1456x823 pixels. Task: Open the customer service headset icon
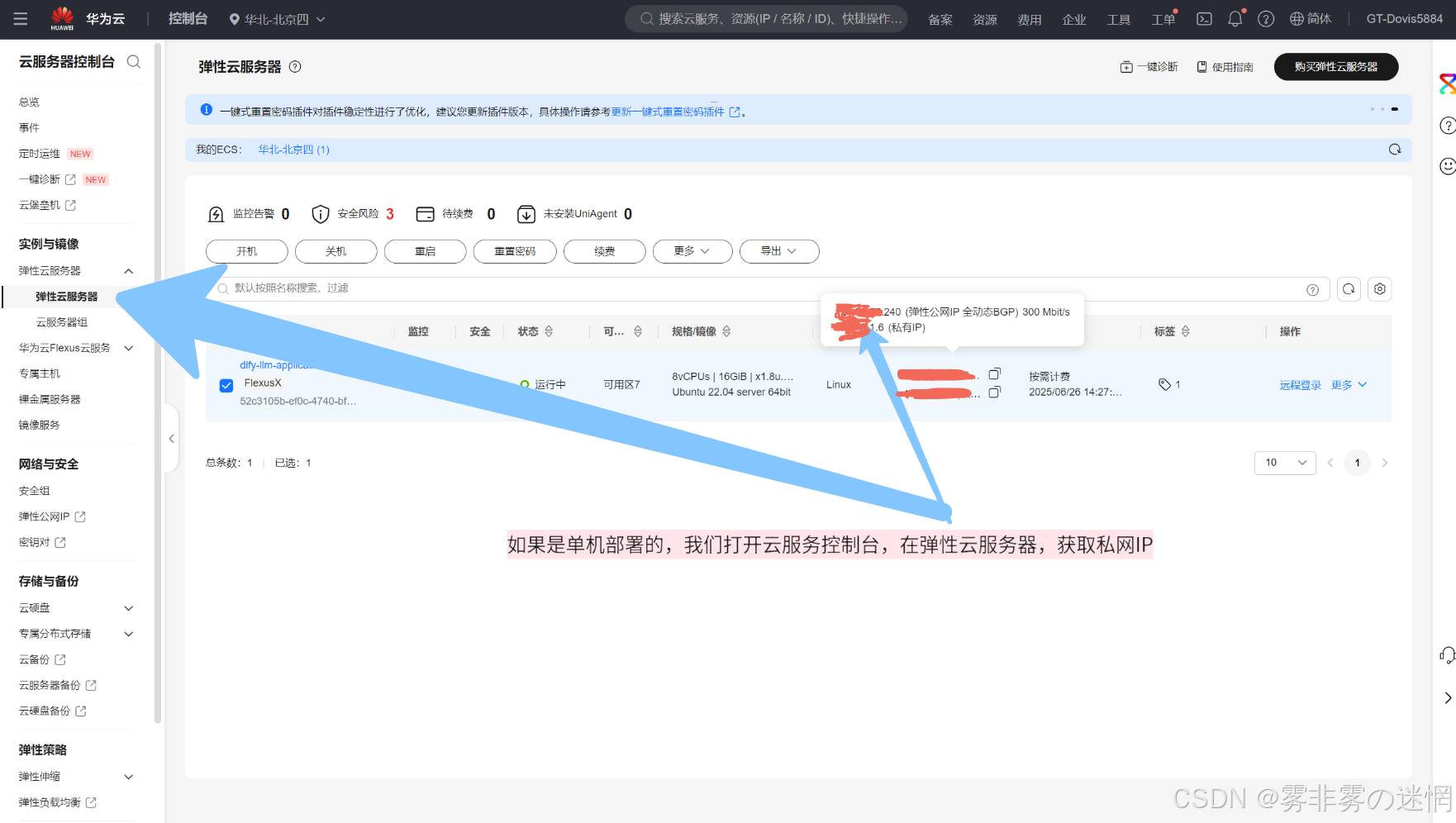[1447, 655]
